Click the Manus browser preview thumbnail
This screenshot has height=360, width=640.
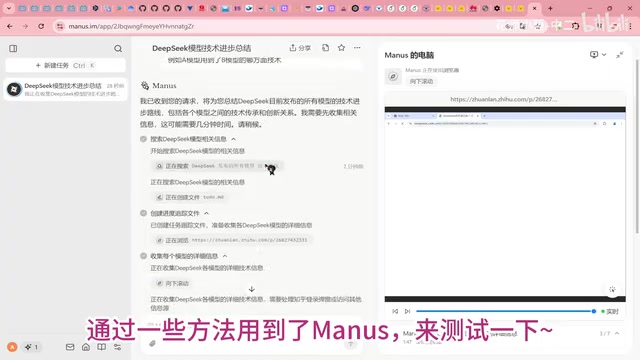[505, 204]
